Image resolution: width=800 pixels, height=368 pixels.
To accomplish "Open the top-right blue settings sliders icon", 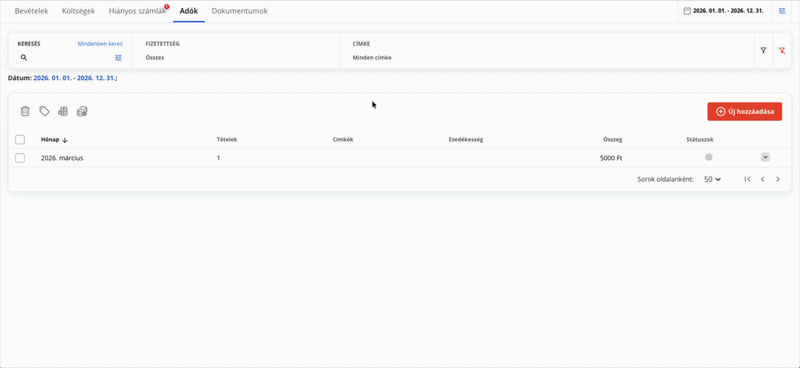I will 782,11.
